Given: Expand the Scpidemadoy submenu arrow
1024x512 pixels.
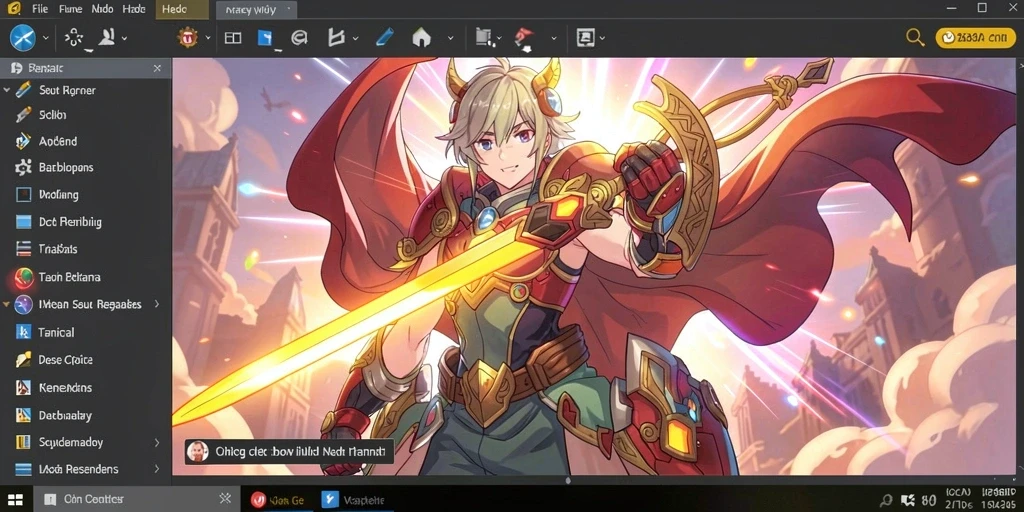Looking at the screenshot, I should click(157, 442).
